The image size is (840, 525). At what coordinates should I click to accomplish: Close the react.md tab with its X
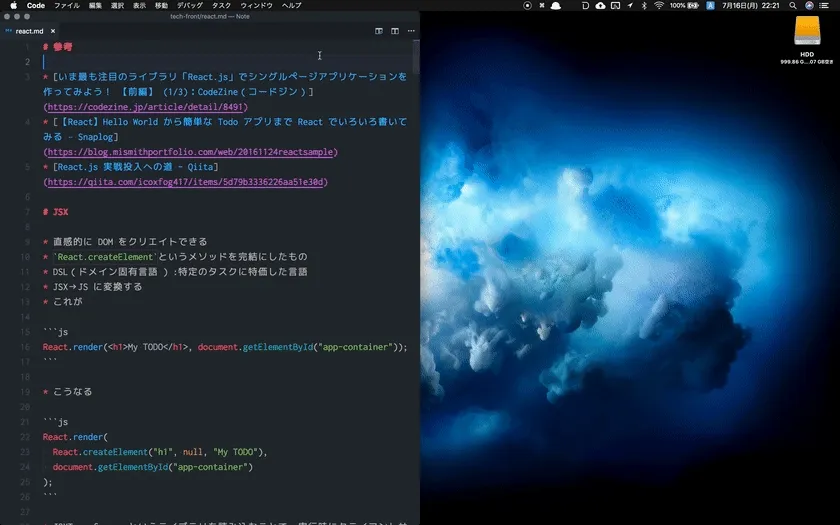52,31
